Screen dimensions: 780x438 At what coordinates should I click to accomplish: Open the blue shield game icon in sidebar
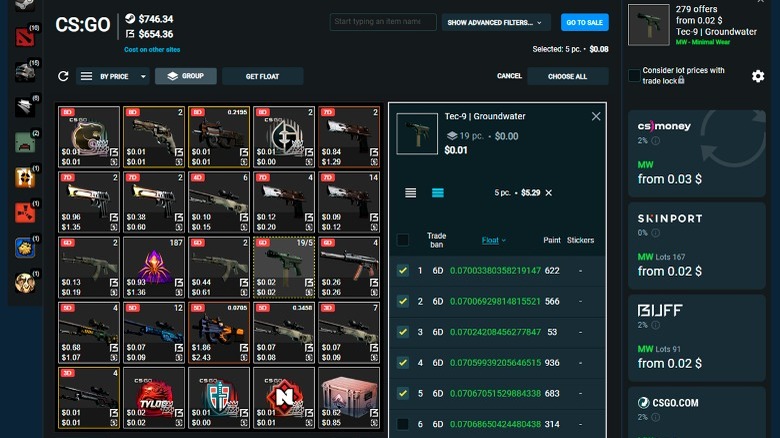24,247
